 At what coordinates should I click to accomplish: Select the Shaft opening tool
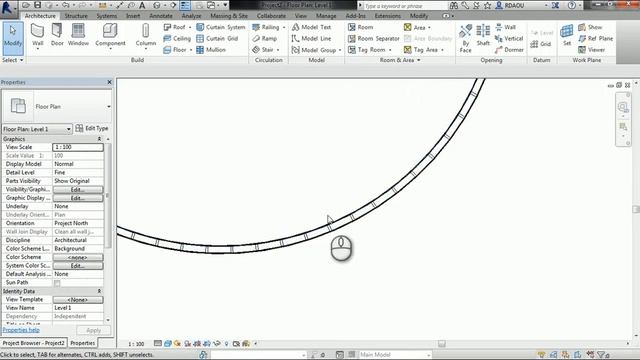[x=483, y=35]
